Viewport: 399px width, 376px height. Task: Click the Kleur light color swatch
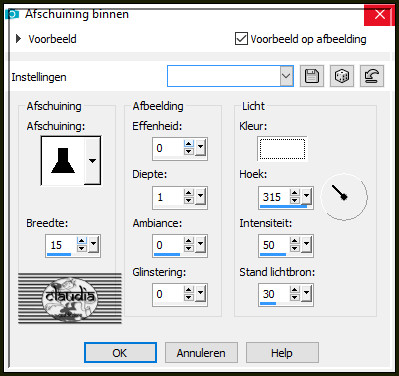tap(282, 149)
